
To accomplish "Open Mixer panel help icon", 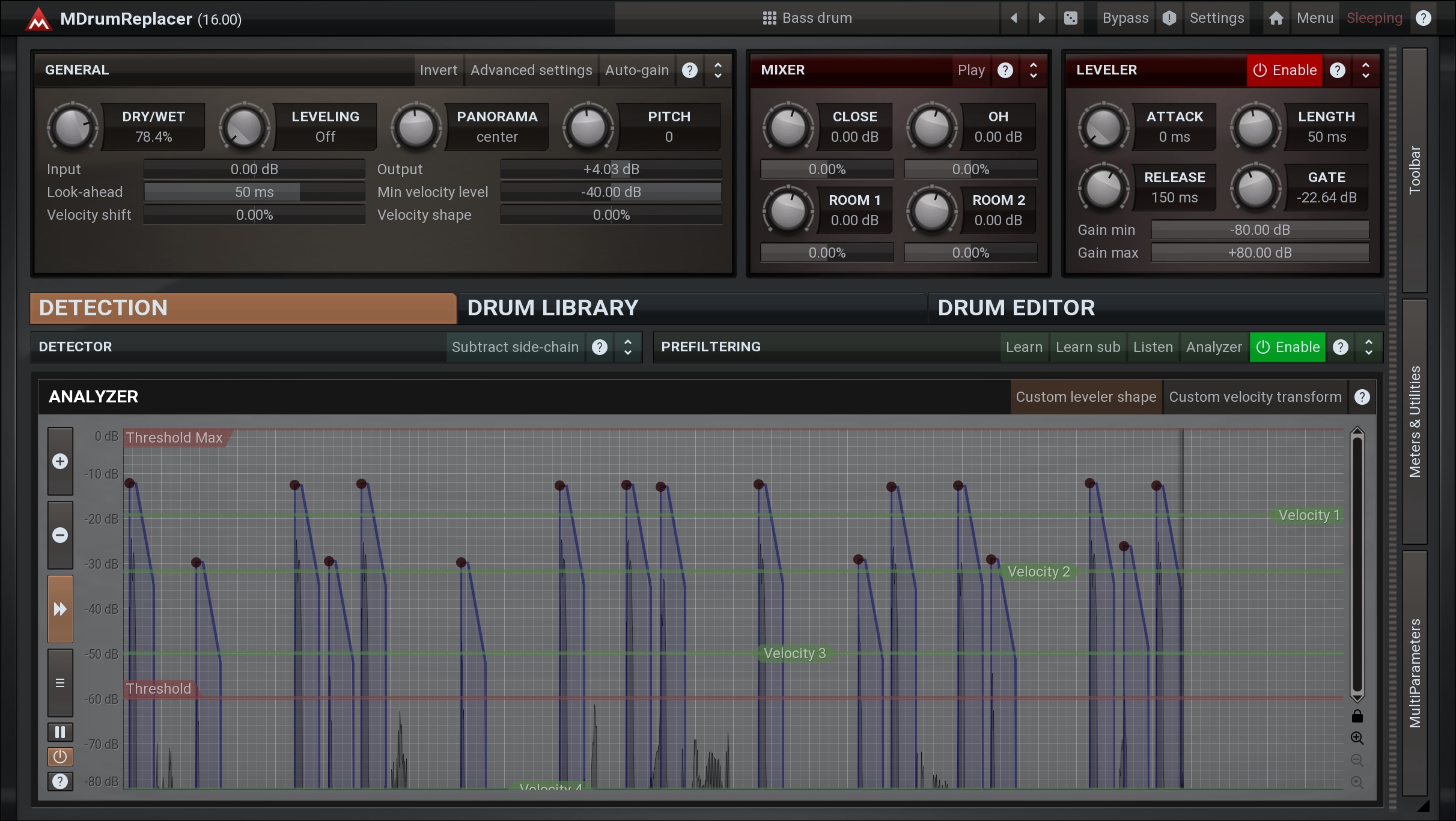I will [1005, 70].
